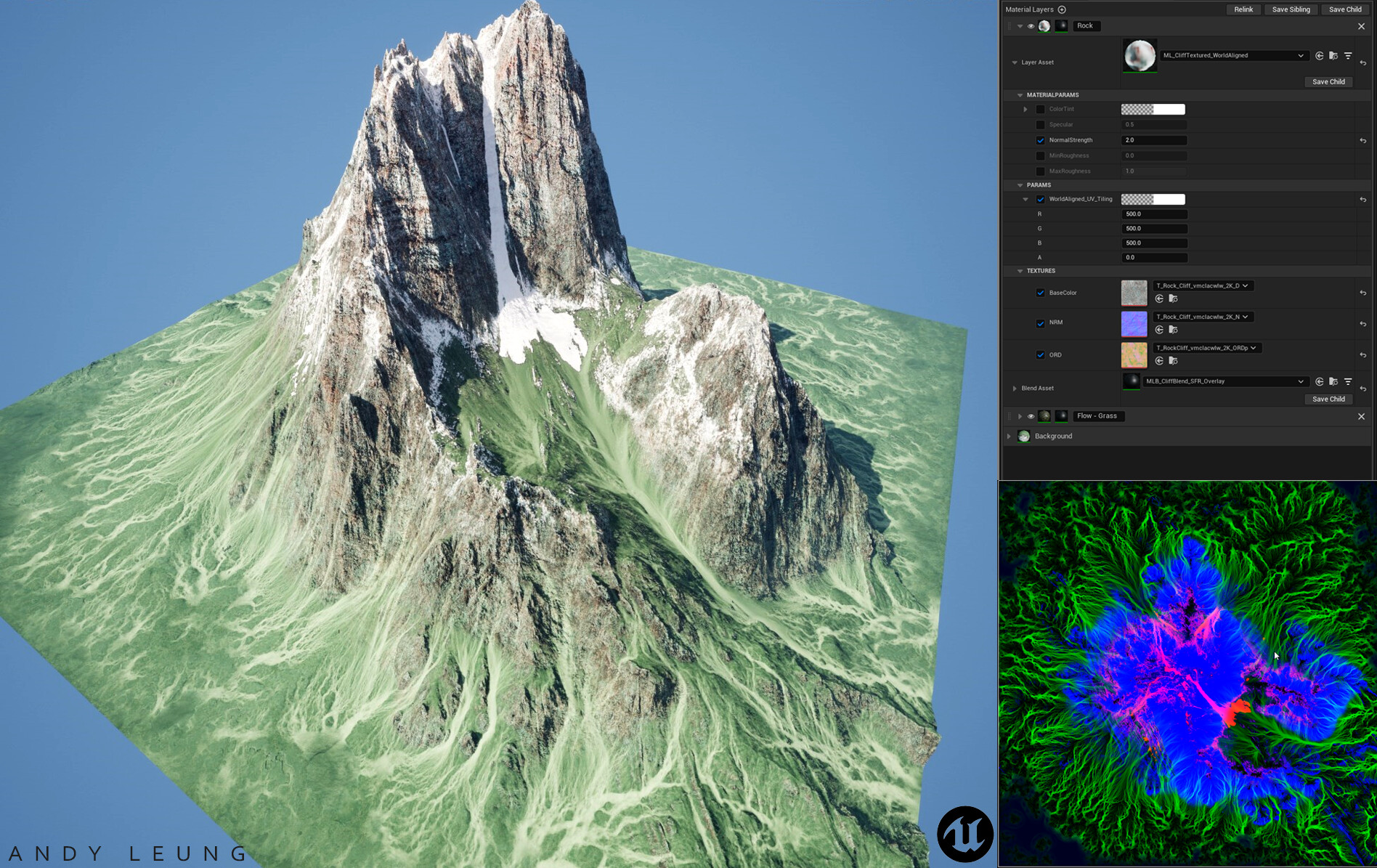Collapse the TEXTURES section
The width and height of the screenshot is (1377, 868).
[x=1020, y=271]
